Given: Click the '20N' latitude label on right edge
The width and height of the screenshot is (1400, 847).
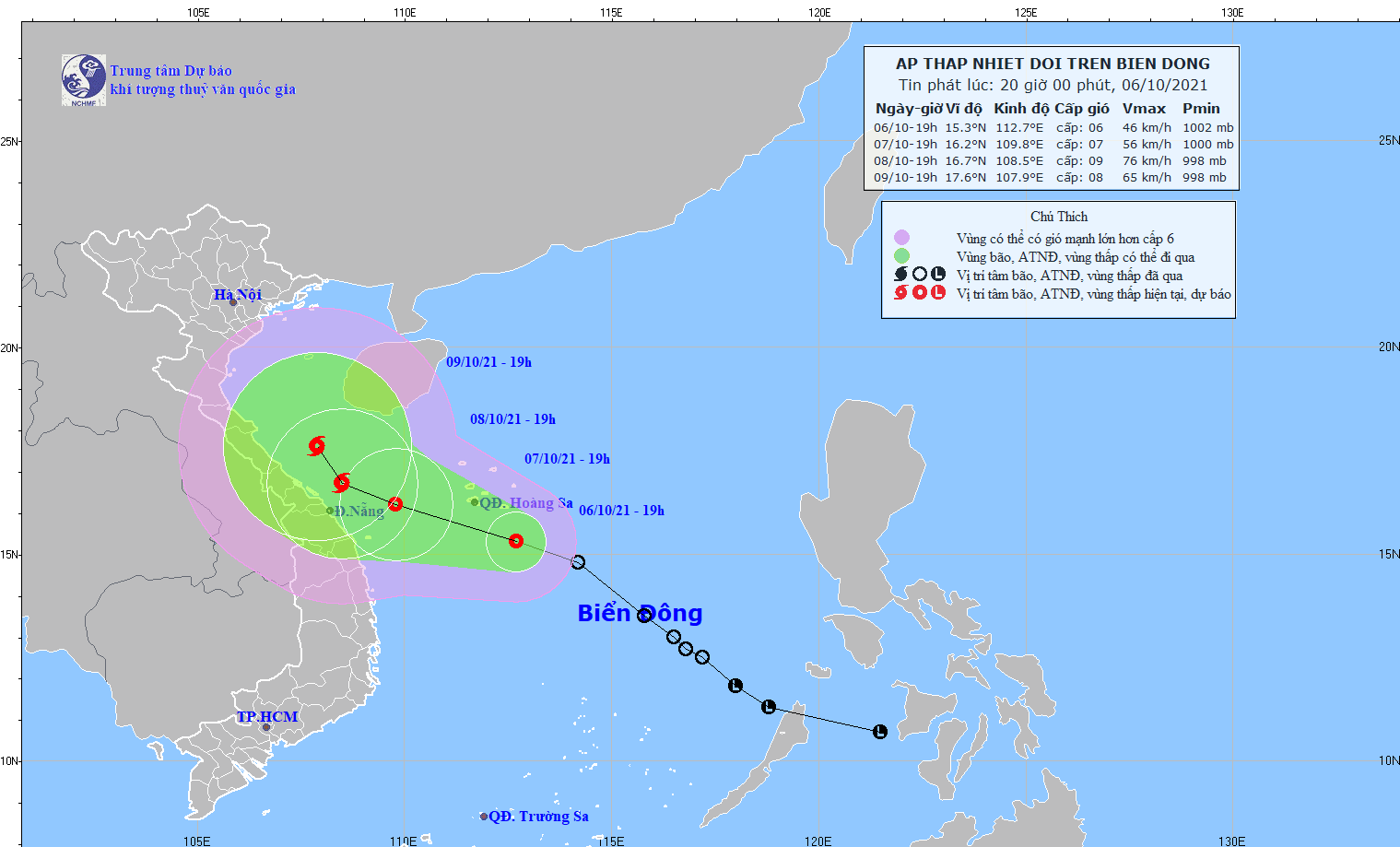Looking at the screenshot, I should click(x=1389, y=347).
